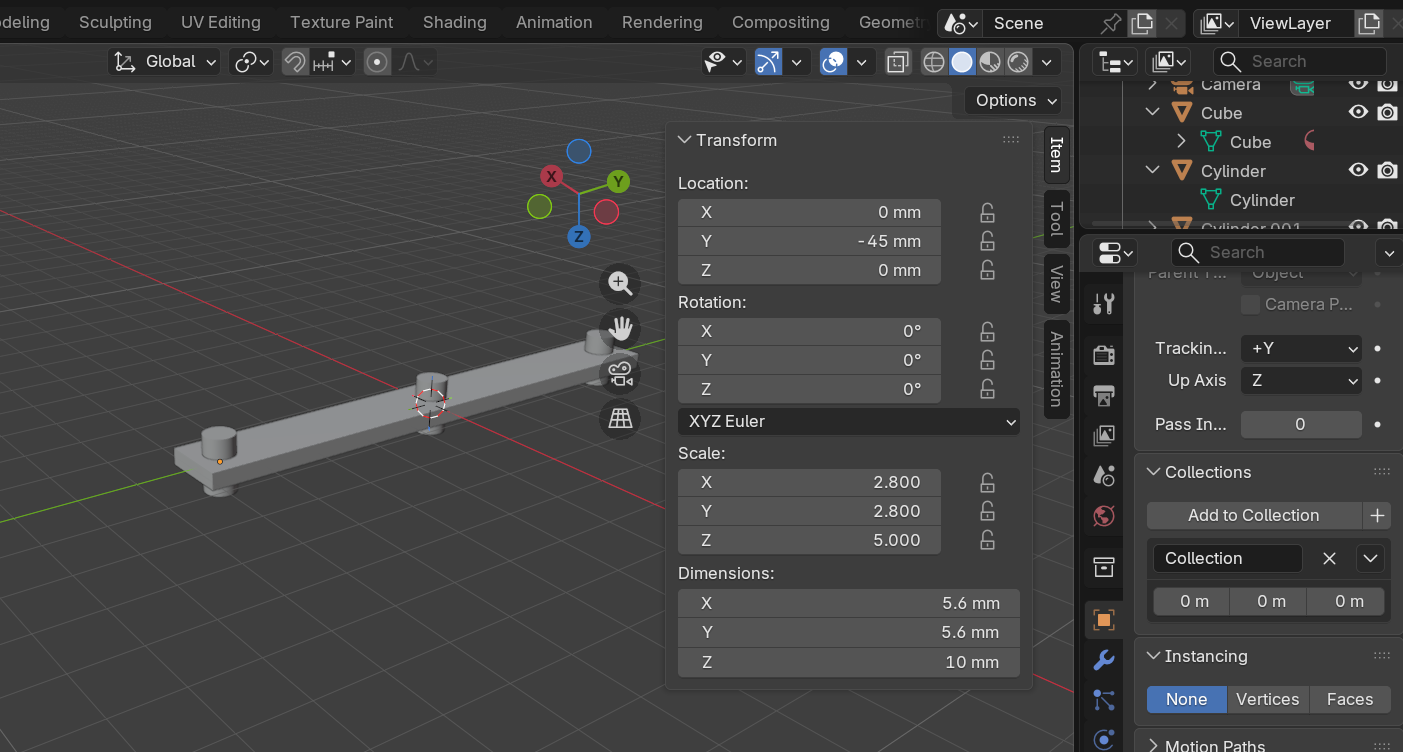1403x752 pixels.
Task: Hide the Cylinder object in the outliner
Action: click(x=1358, y=170)
